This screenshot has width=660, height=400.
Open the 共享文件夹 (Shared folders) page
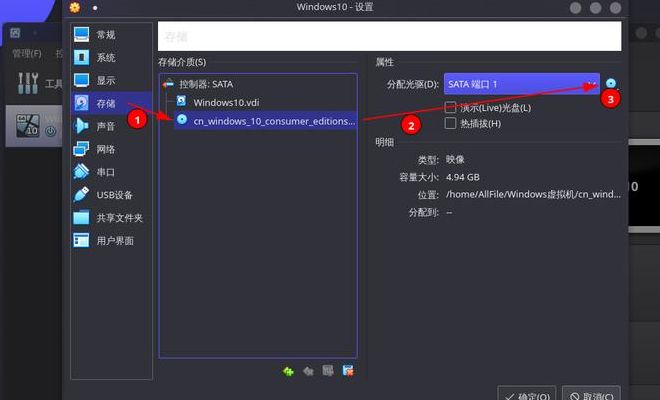112,218
